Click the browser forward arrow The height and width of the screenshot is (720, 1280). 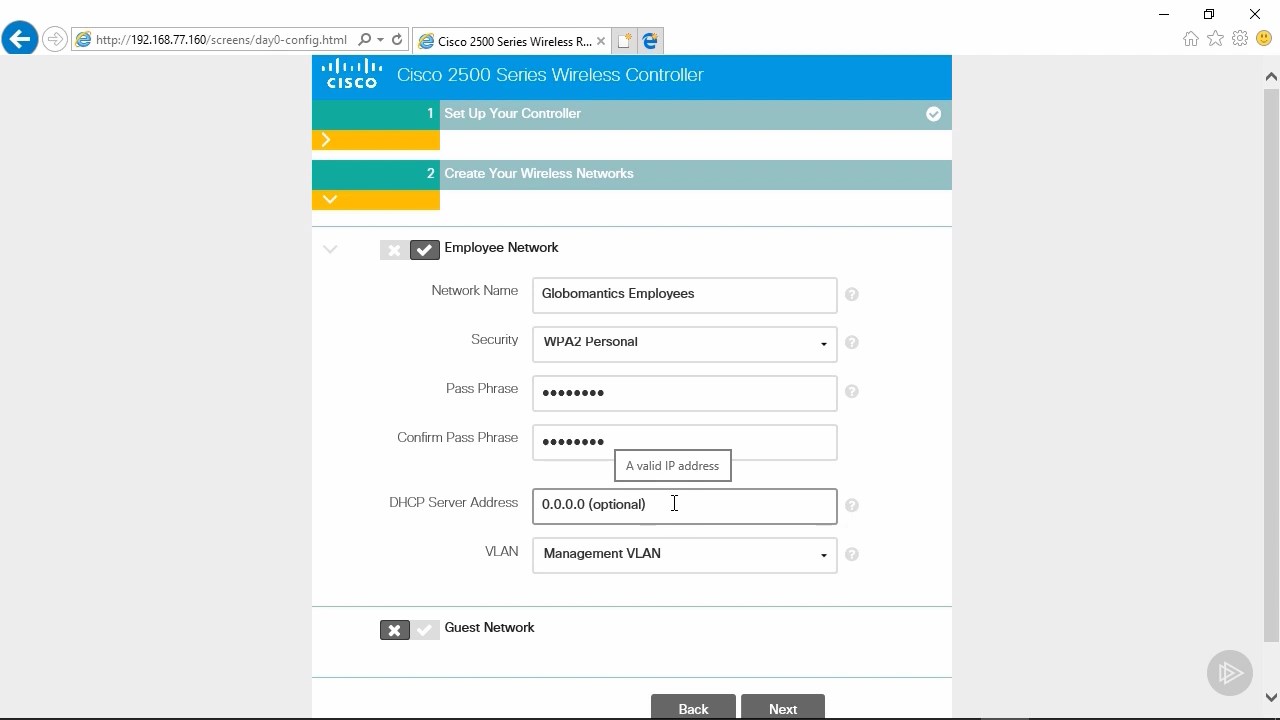pyautogui.click(x=55, y=40)
